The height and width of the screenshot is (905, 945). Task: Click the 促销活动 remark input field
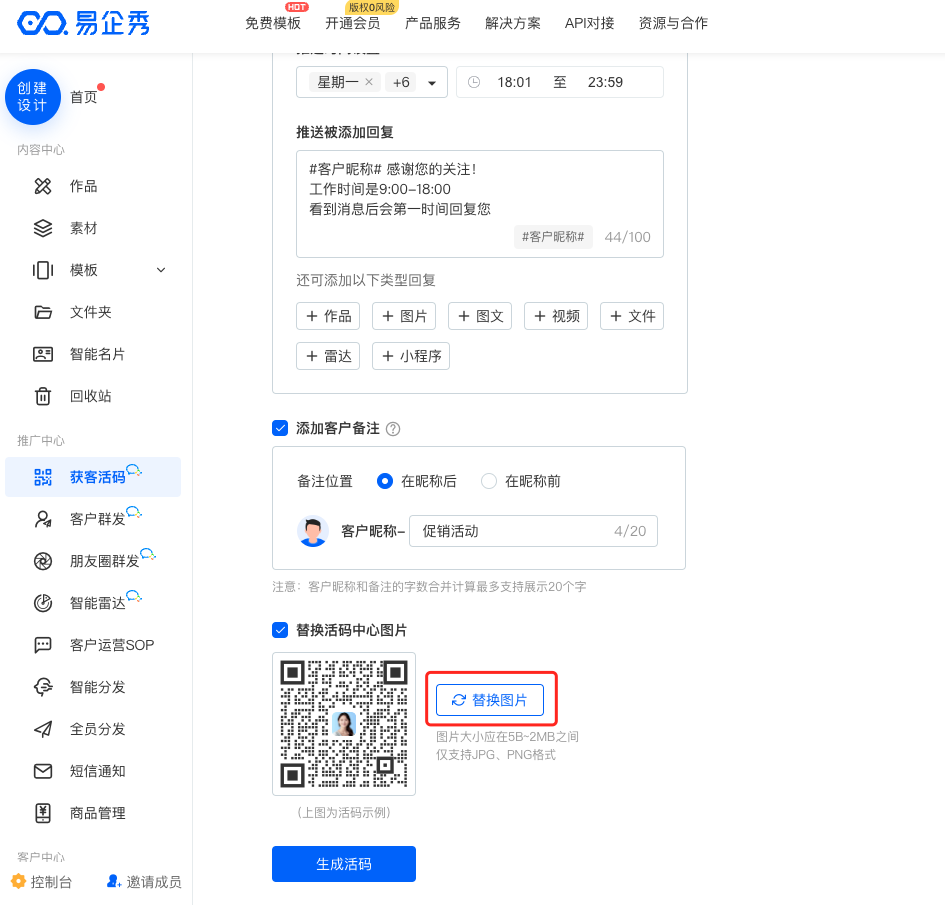[x=533, y=531]
